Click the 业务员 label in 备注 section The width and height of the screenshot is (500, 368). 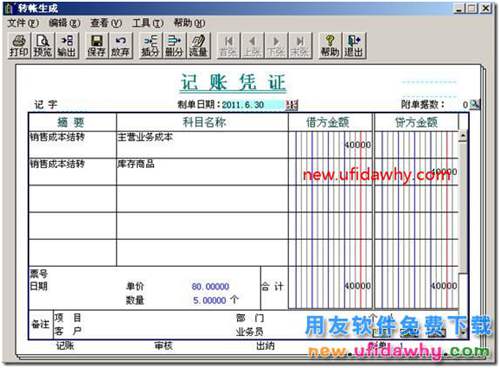pyautogui.click(x=250, y=332)
